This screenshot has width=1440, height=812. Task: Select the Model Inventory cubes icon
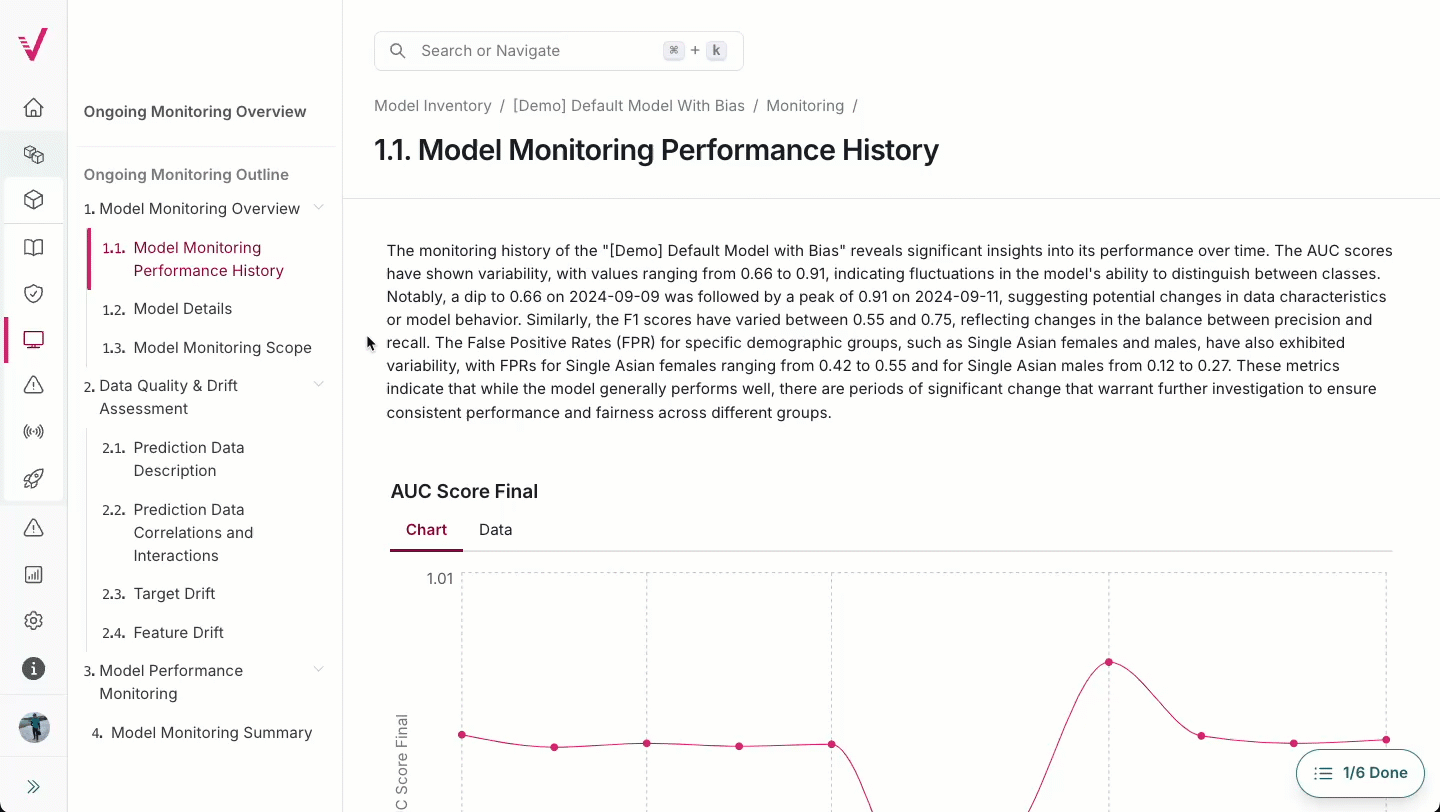(x=33, y=155)
